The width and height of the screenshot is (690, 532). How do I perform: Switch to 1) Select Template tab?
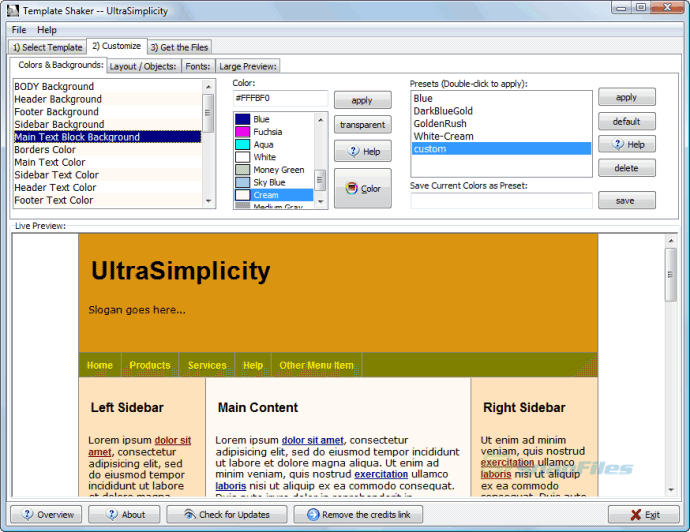pyautogui.click(x=48, y=47)
